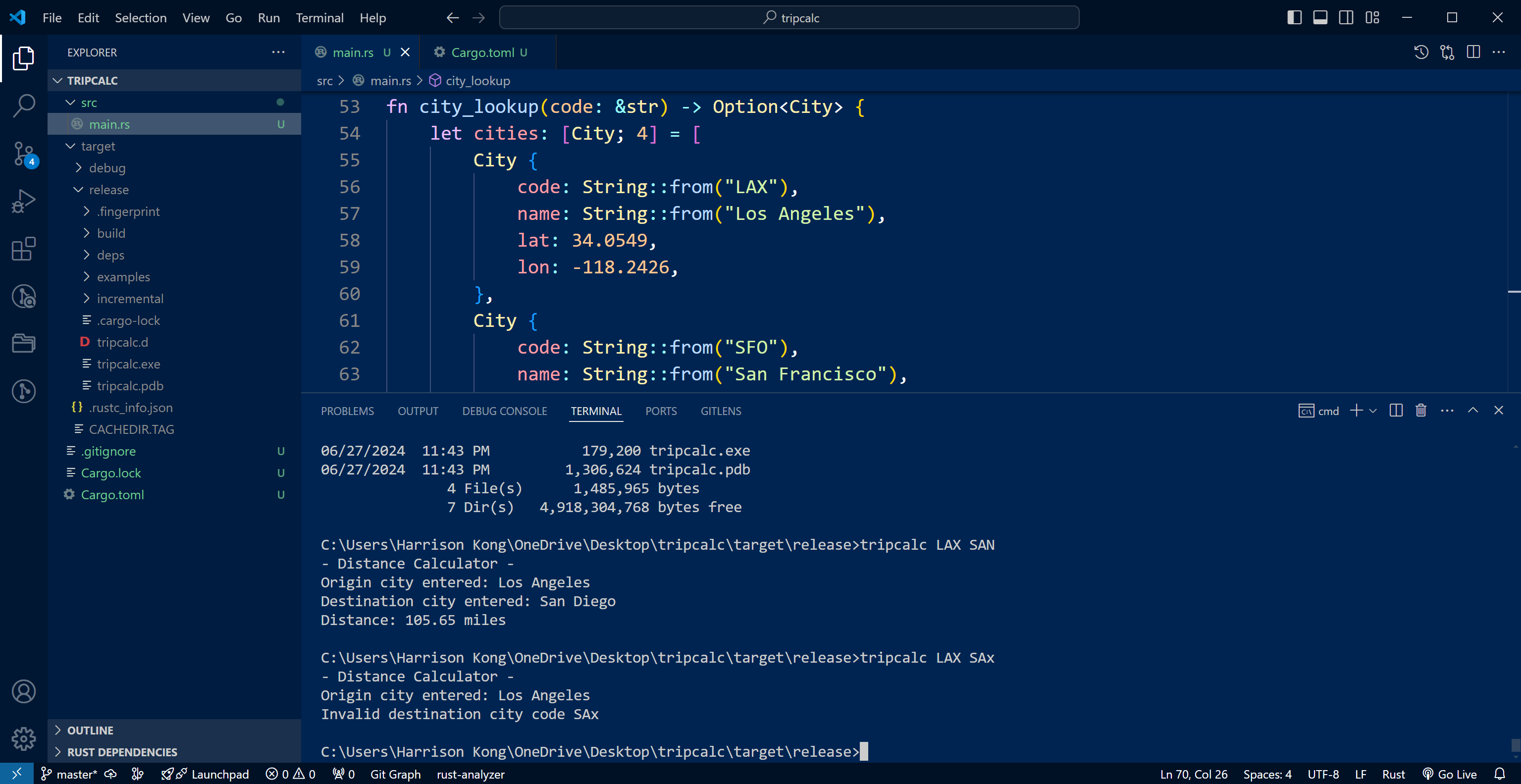
Task: Open the Run and Debug view
Action: [24, 201]
